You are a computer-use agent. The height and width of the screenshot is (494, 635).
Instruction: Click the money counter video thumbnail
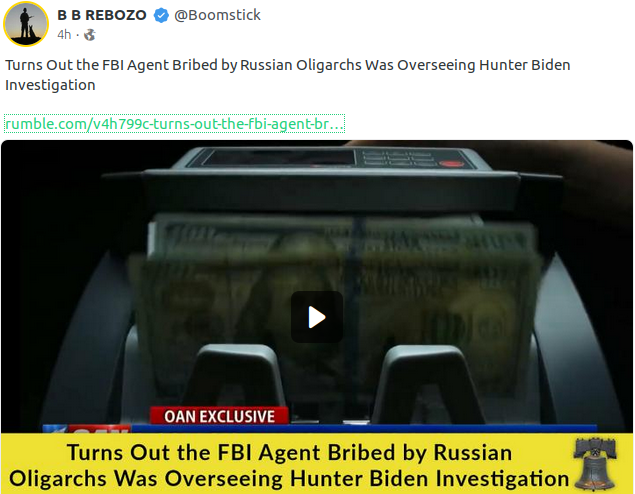(317, 287)
